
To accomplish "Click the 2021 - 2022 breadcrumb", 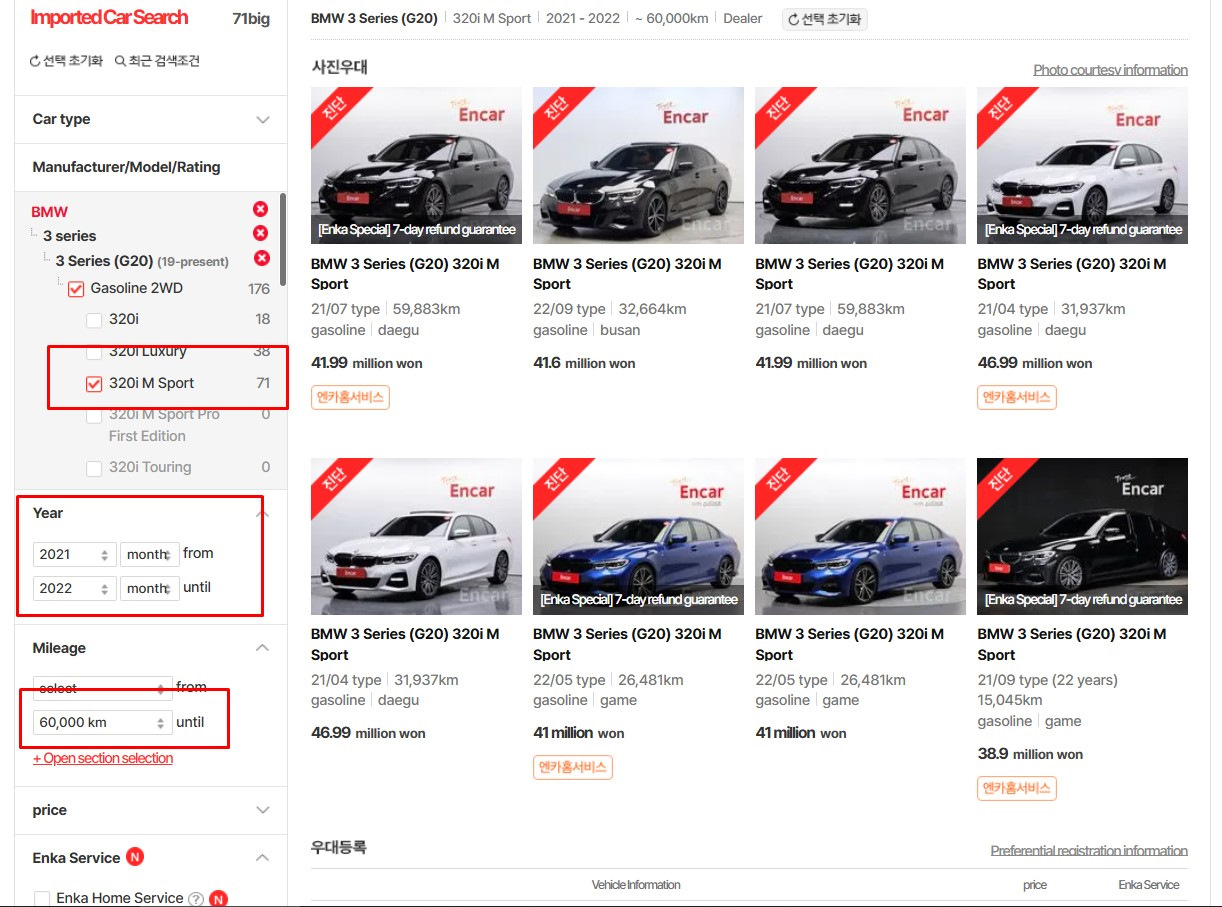I will click(x=583, y=19).
